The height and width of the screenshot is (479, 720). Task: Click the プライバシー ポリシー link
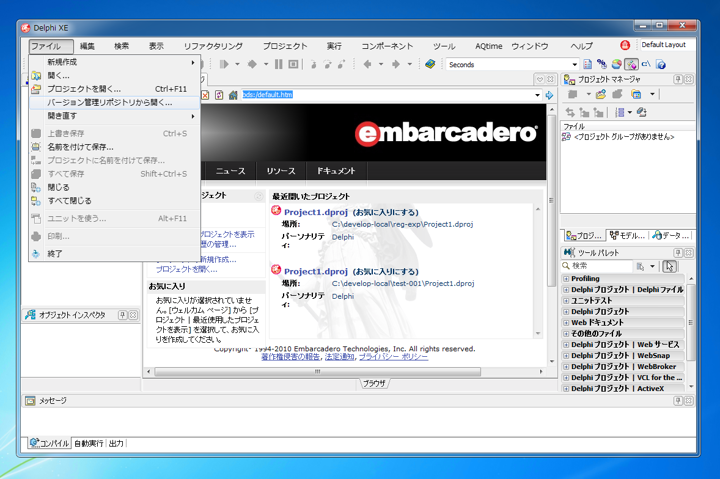394,357
